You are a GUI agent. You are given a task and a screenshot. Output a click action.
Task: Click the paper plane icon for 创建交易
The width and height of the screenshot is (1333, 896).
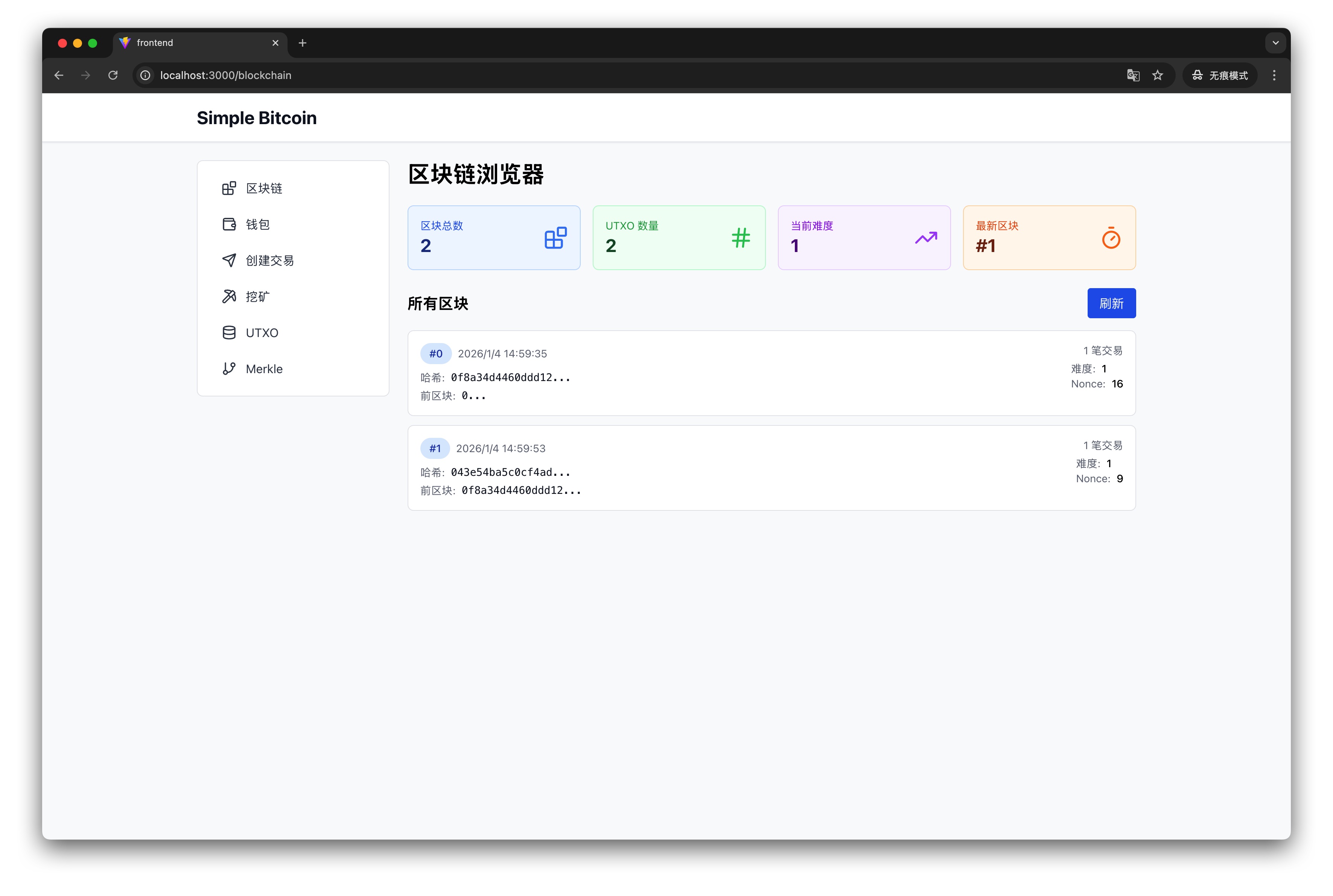(229, 261)
